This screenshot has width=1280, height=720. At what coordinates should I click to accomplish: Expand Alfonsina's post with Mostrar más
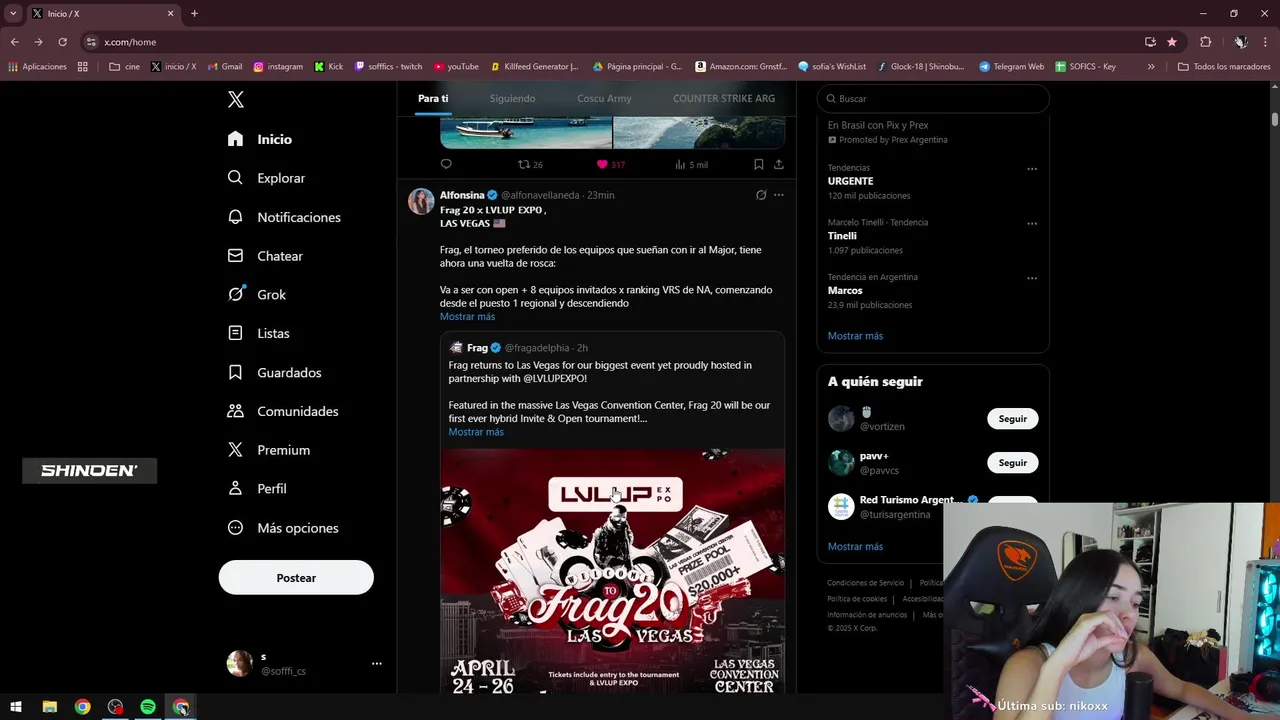467,317
